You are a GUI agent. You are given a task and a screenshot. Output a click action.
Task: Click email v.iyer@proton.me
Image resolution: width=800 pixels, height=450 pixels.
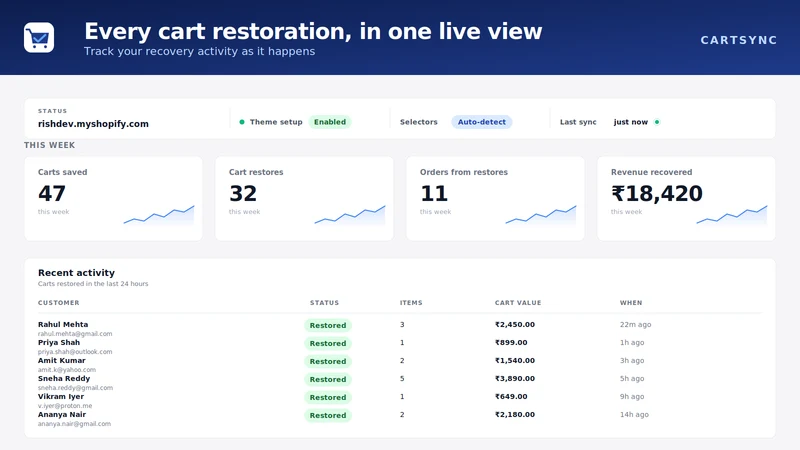(x=65, y=406)
